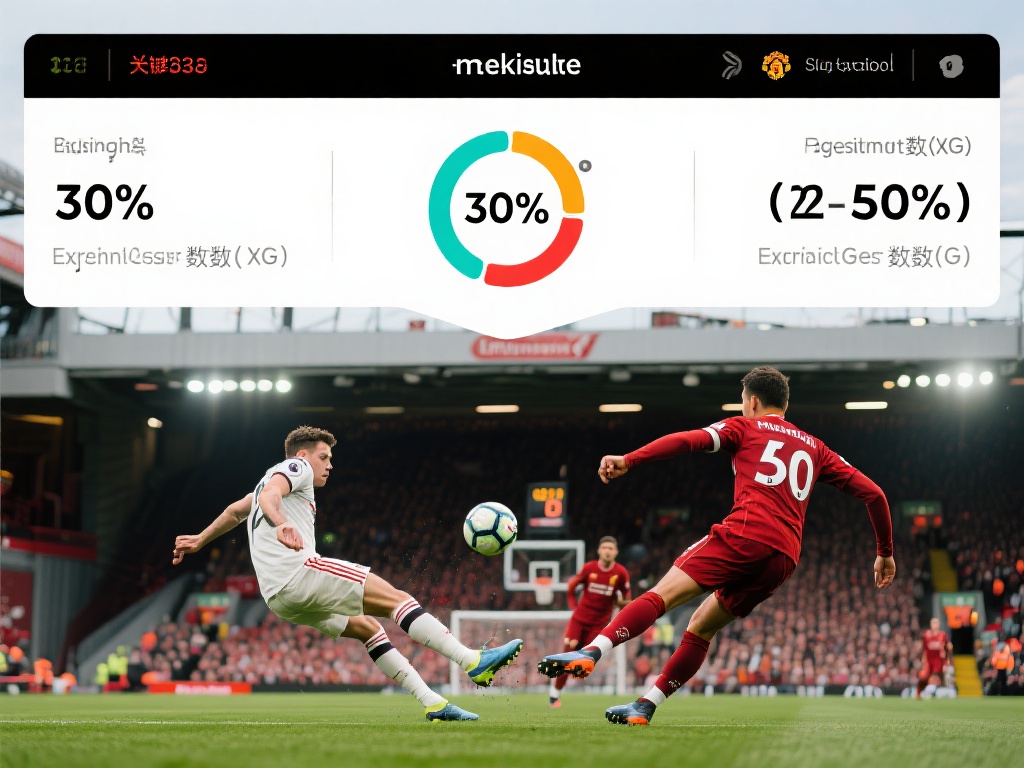This screenshot has height=768, width=1024.
Task: Click the soccer ball in the photo
Action: pyautogui.click(x=490, y=528)
